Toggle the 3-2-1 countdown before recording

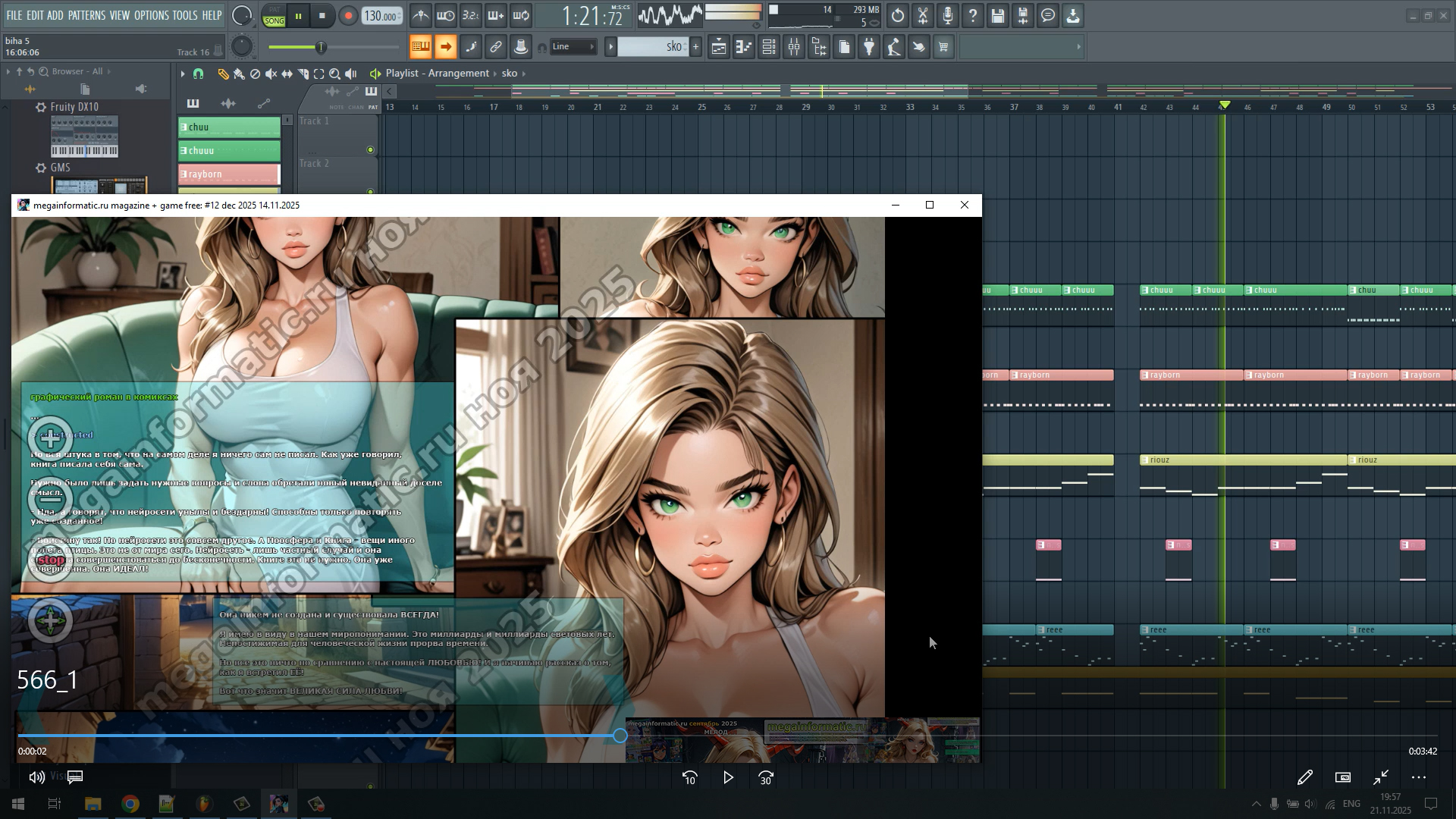click(471, 15)
